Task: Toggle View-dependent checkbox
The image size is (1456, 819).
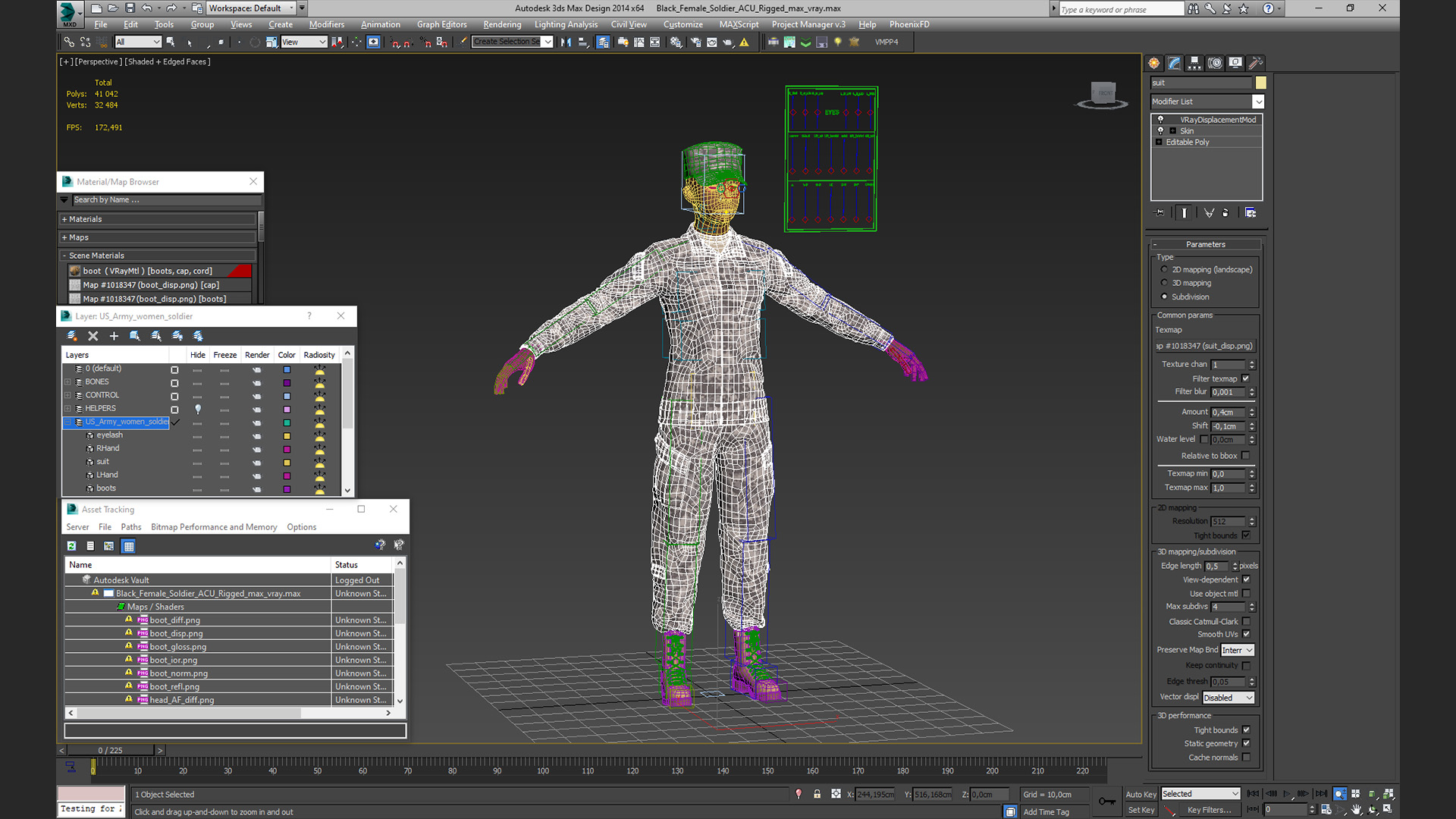Action: [1246, 579]
